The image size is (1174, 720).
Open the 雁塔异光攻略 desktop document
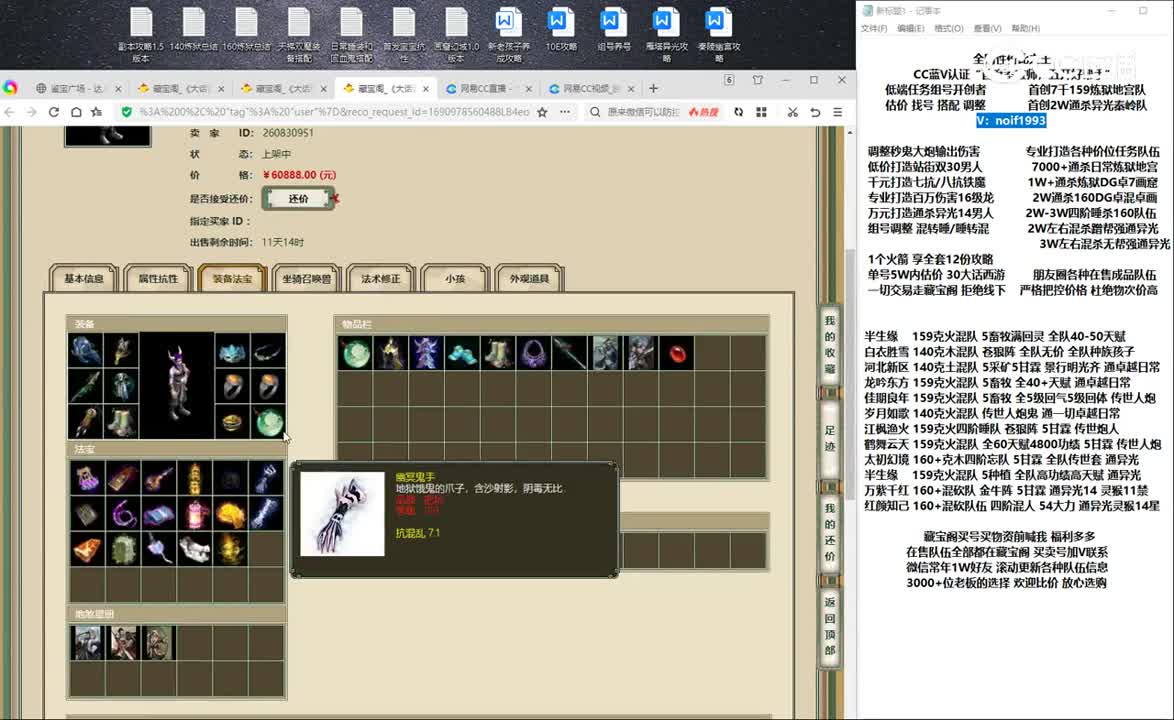(665, 34)
